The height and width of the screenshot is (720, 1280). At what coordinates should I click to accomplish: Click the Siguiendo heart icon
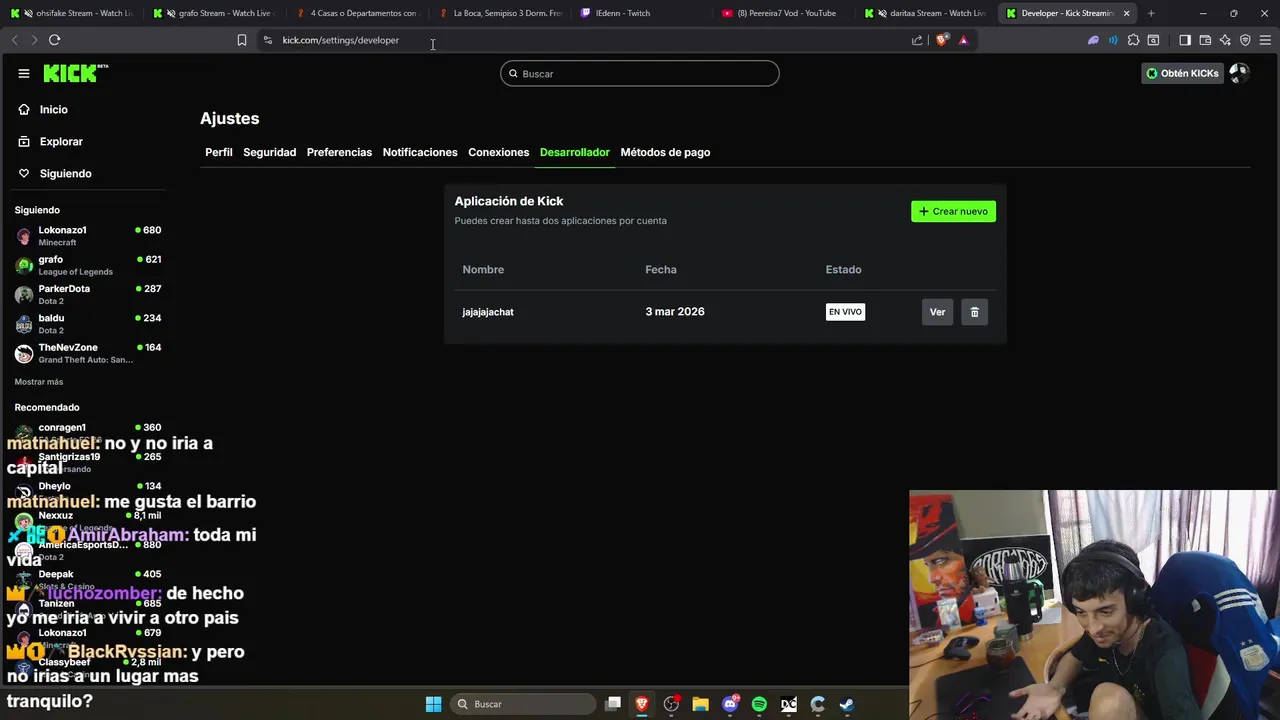click(24, 173)
